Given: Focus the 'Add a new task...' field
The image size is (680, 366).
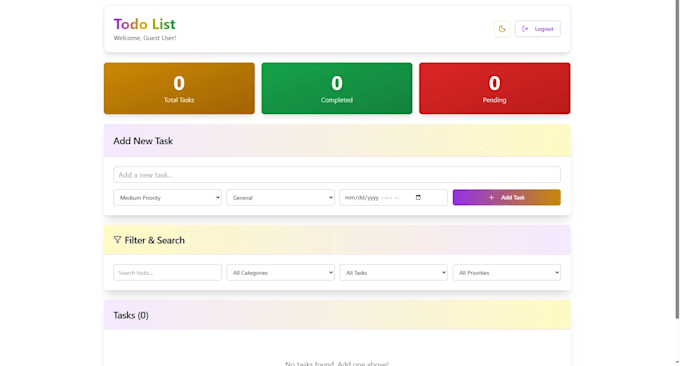Looking at the screenshot, I should pos(337,175).
